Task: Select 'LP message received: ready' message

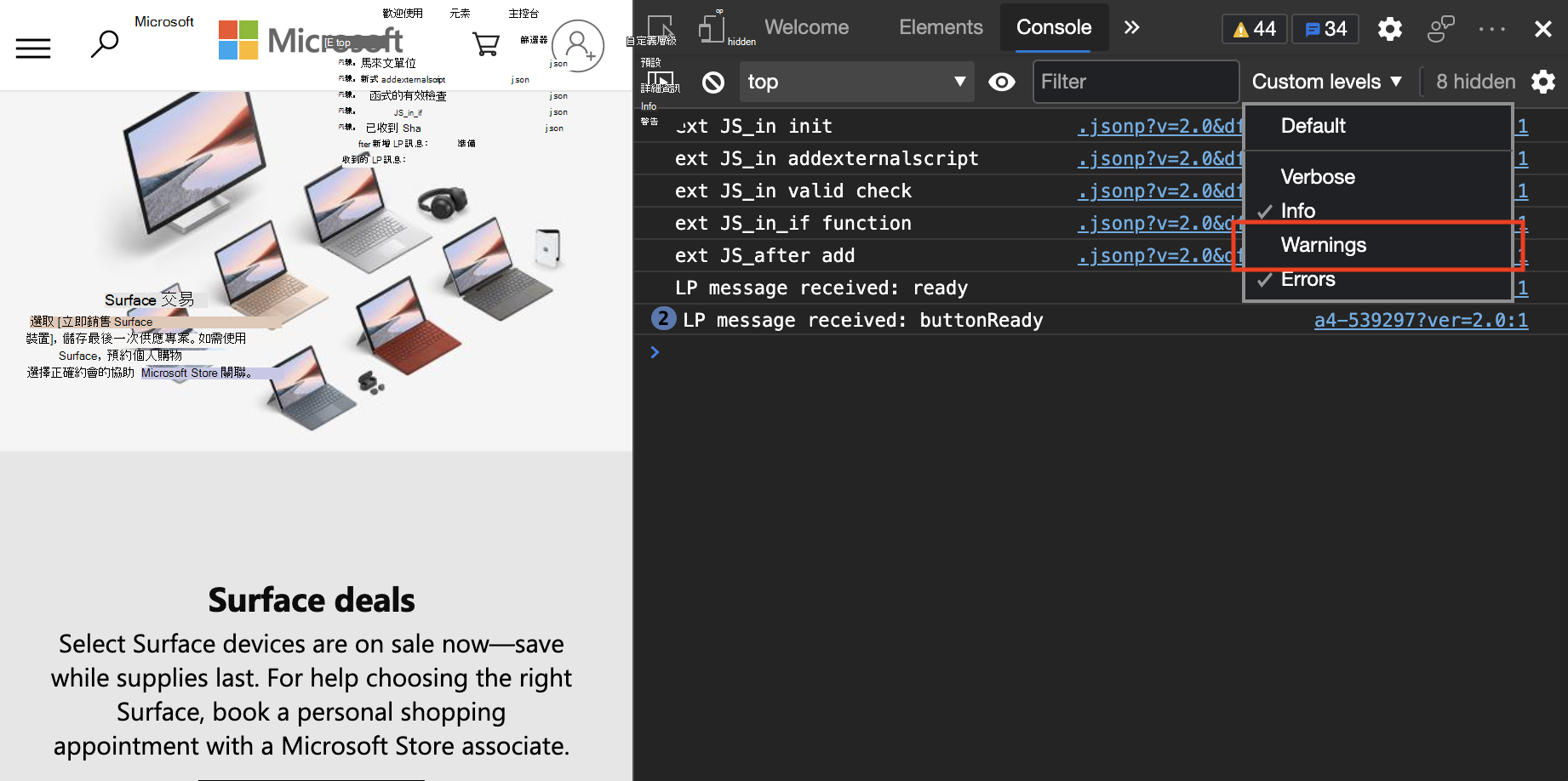Action: (821, 288)
